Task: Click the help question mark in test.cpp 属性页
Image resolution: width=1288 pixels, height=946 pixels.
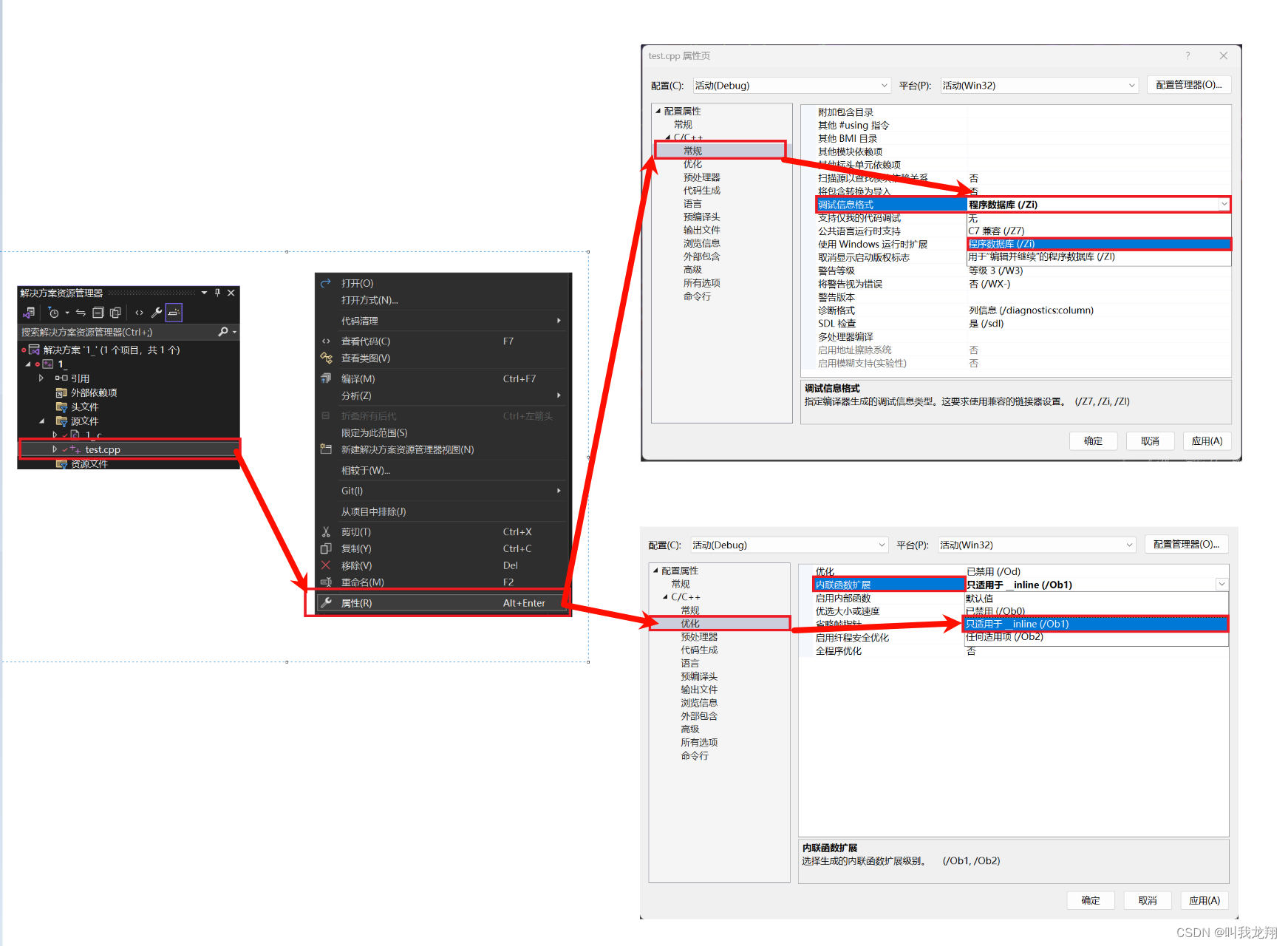Action: 1188,55
